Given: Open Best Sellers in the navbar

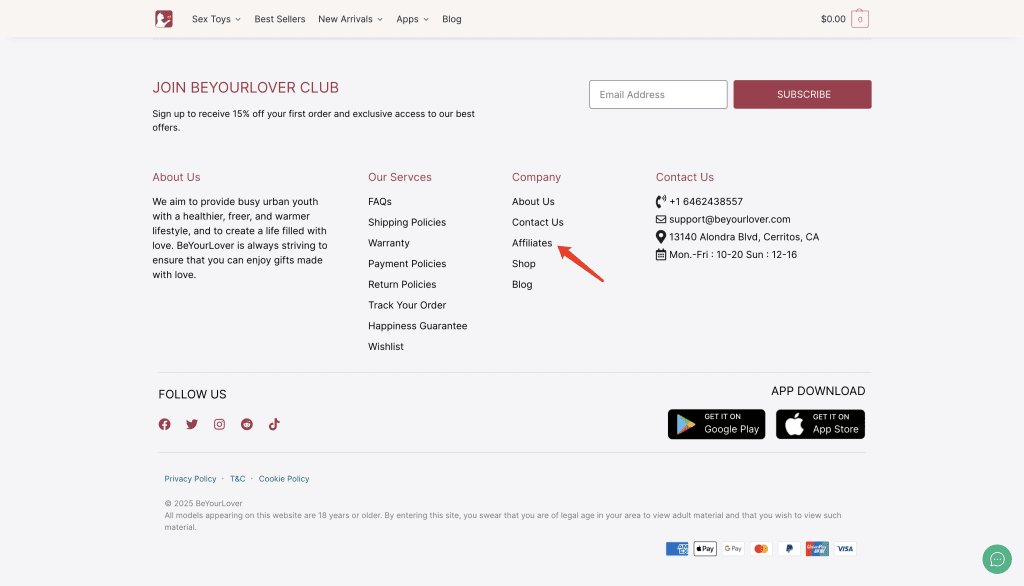Looking at the screenshot, I should click(x=278, y=19).
